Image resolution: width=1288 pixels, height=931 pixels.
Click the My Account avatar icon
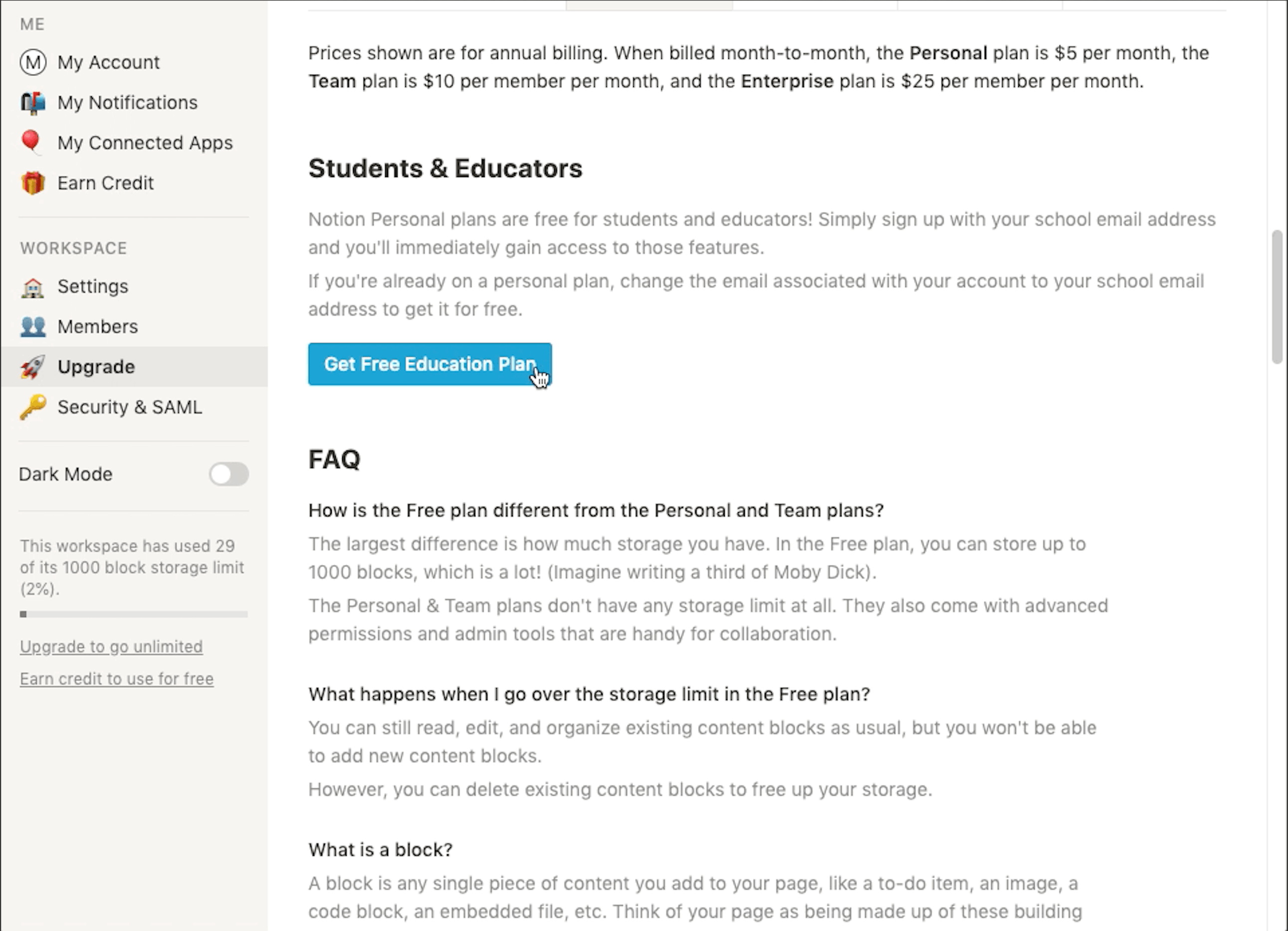click(x=33, y=62)
